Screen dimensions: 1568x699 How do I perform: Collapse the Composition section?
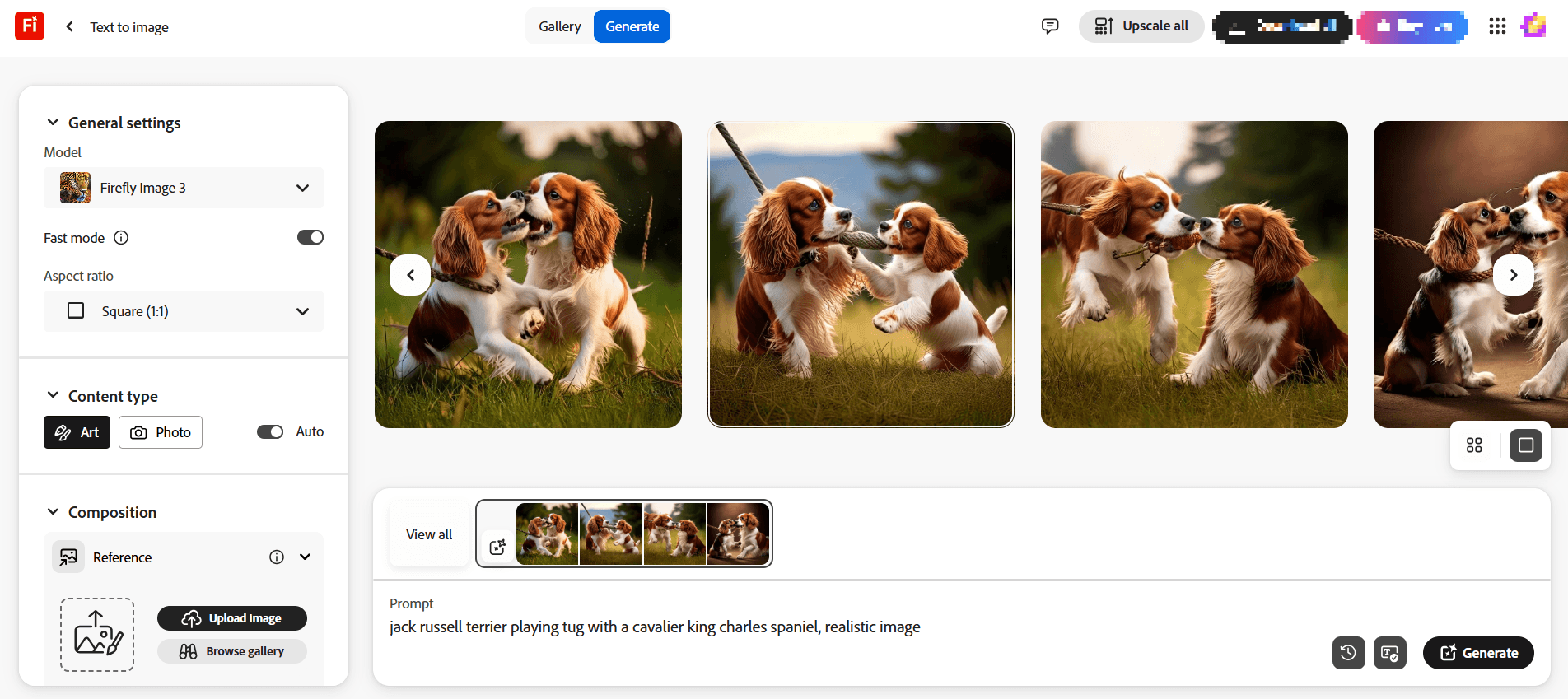click(x=53, y=511)
